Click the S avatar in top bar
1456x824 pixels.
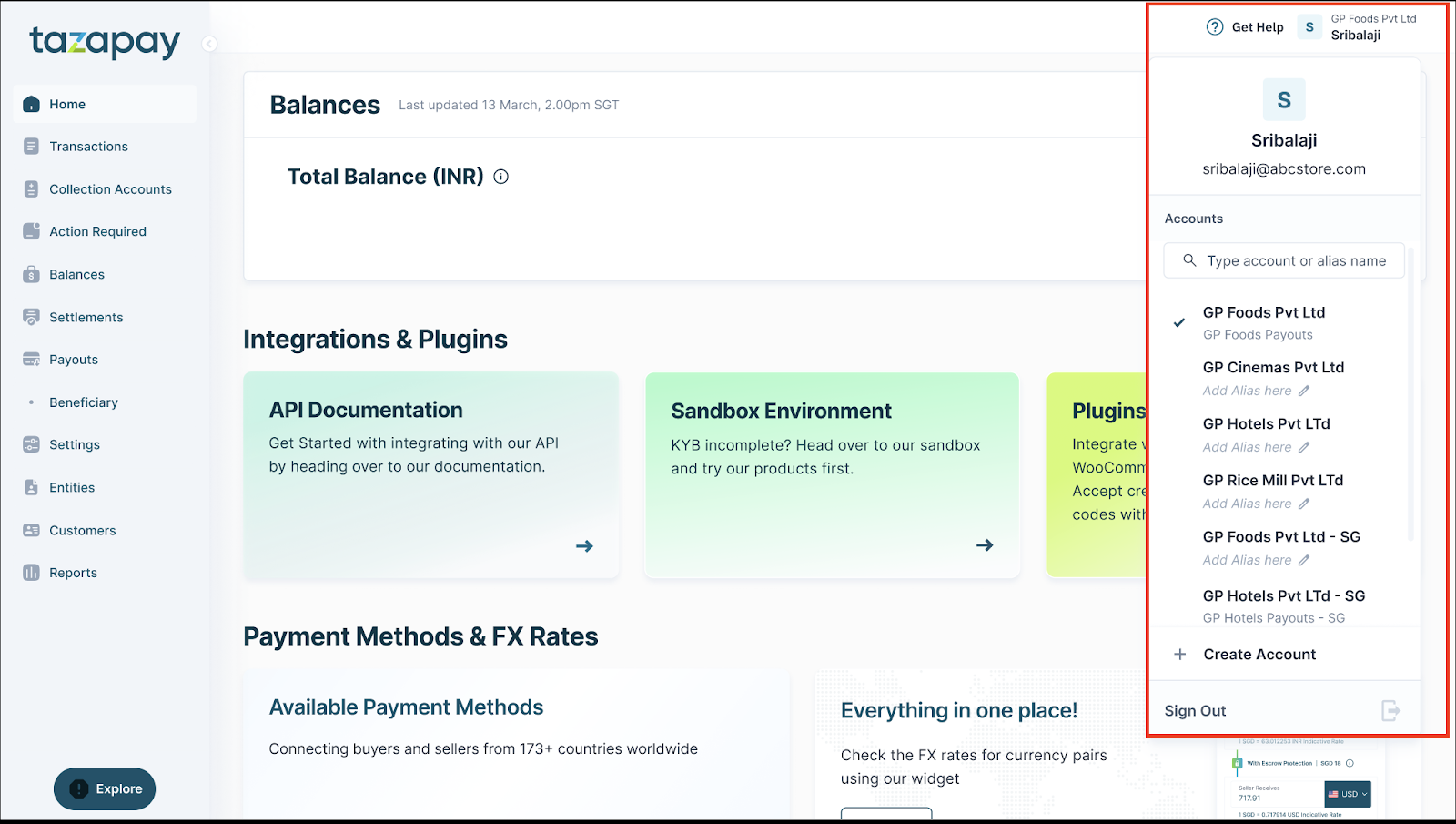(1309, 27)
